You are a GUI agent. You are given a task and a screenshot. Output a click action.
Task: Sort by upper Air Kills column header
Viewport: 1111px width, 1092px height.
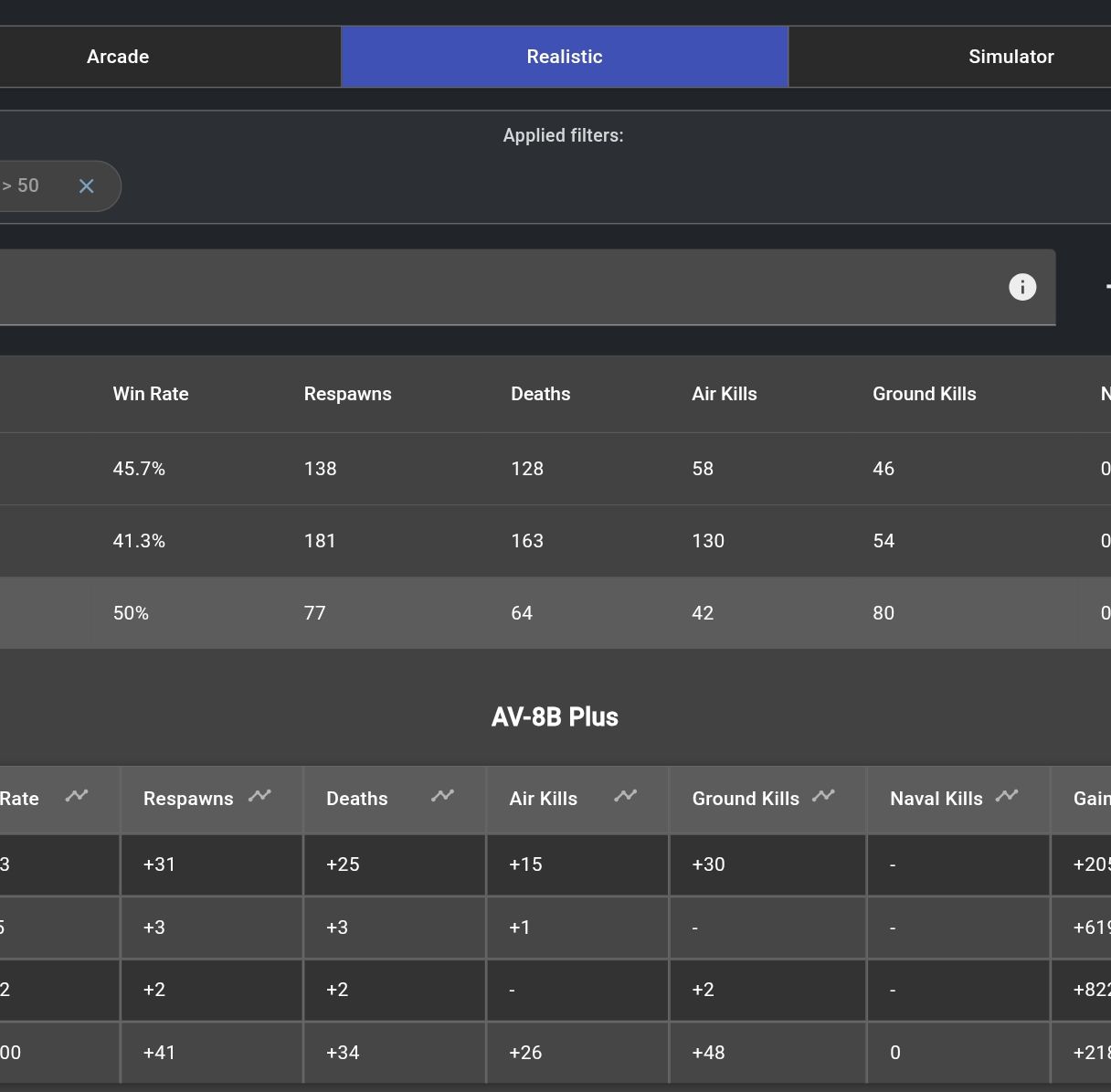pyautogui.click(x=724, y=394)
